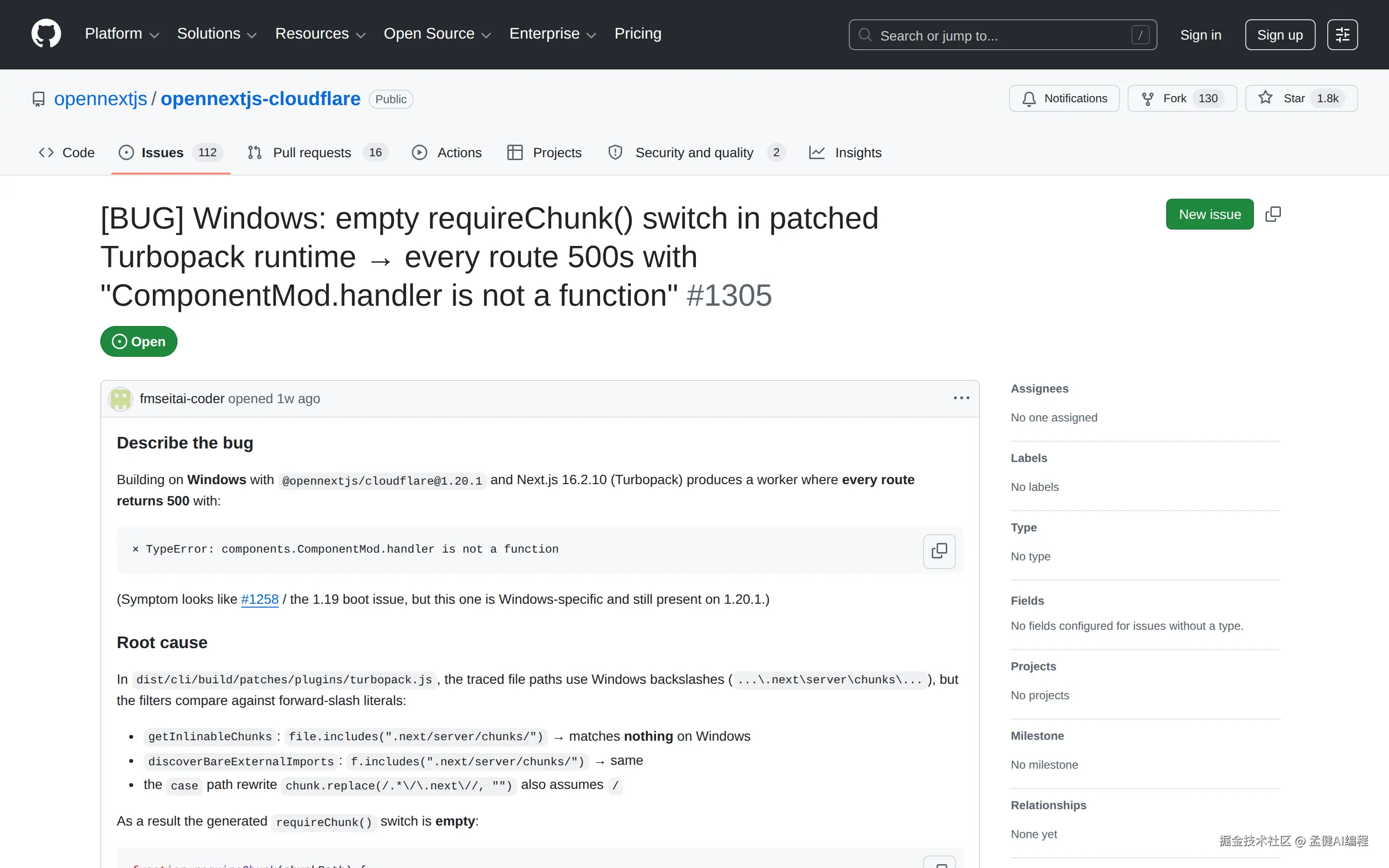Click the slash shortcut key in the search box
This screenshot has width=1389, height=868.
1140,35
